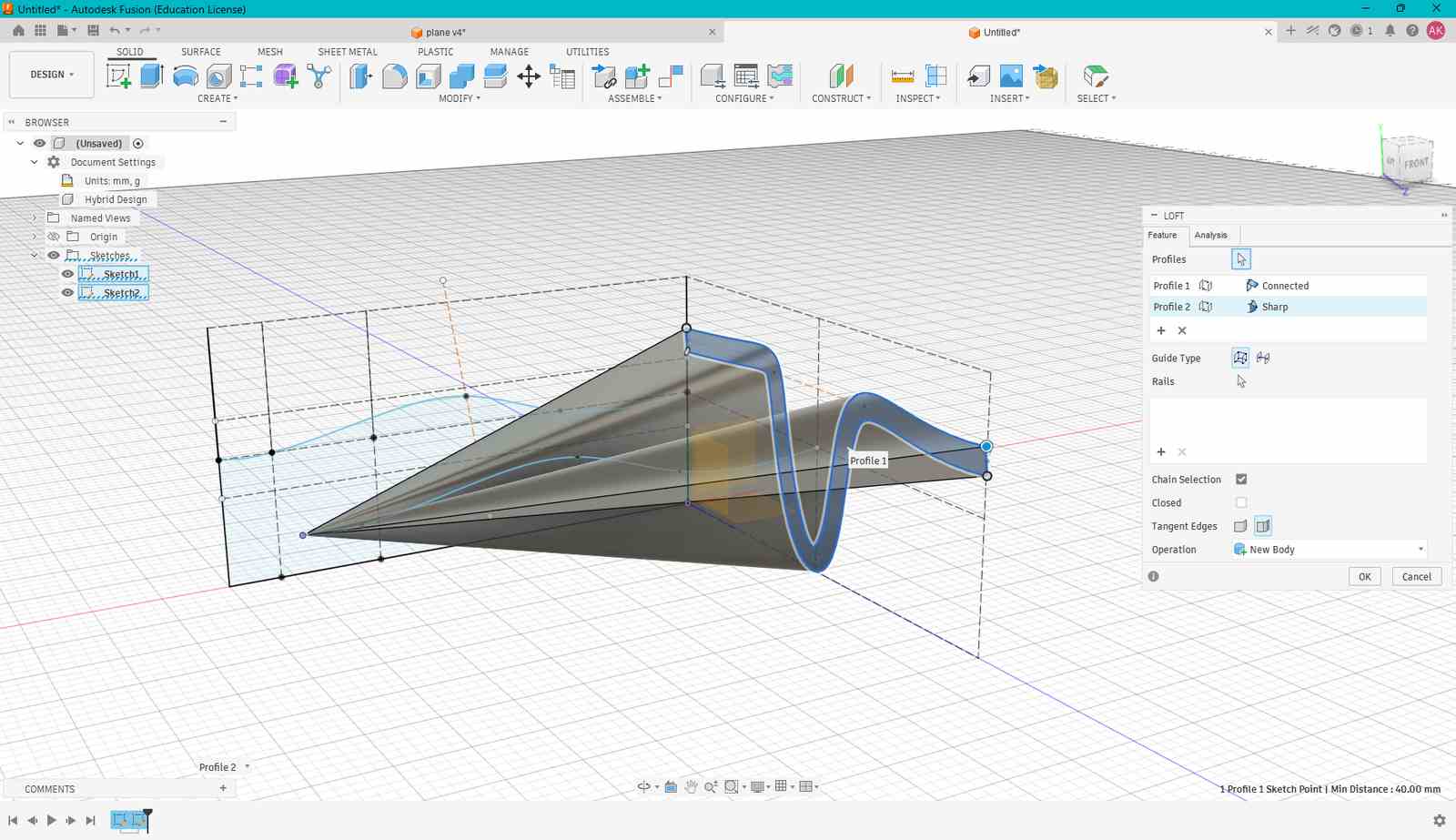1456x840 pixels.
Task: Select the Combine tool
Action: (461, 76)
